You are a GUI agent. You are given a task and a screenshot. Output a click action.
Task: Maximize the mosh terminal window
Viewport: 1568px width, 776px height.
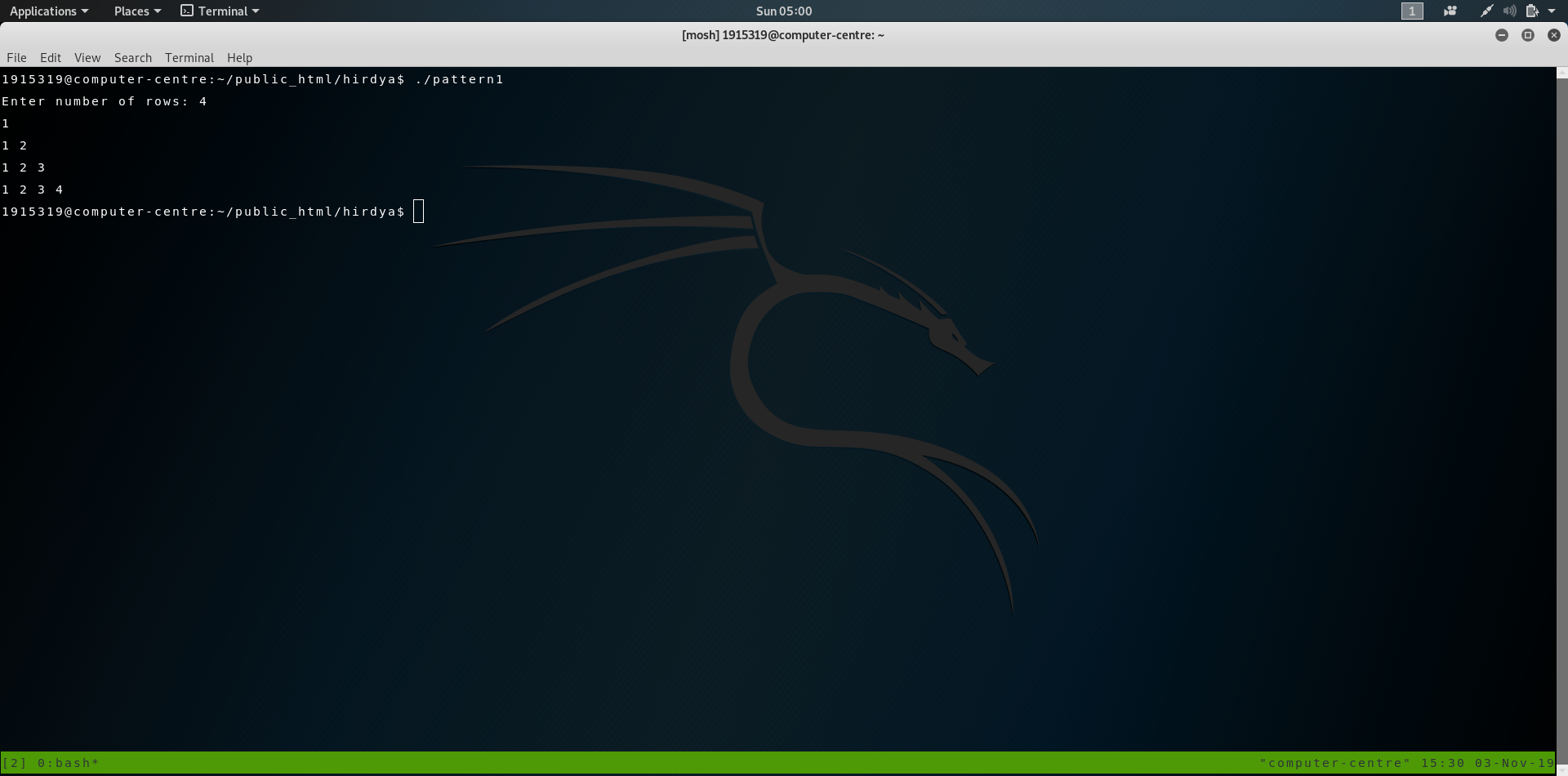pos(1528,35)
